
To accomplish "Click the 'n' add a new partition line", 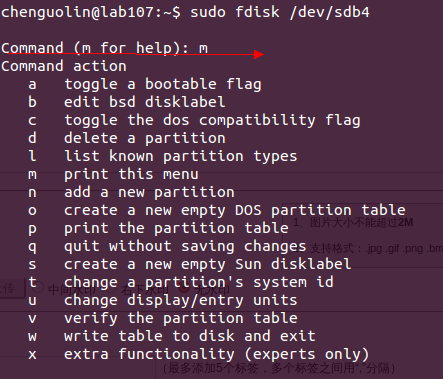I will coord(131,192).
